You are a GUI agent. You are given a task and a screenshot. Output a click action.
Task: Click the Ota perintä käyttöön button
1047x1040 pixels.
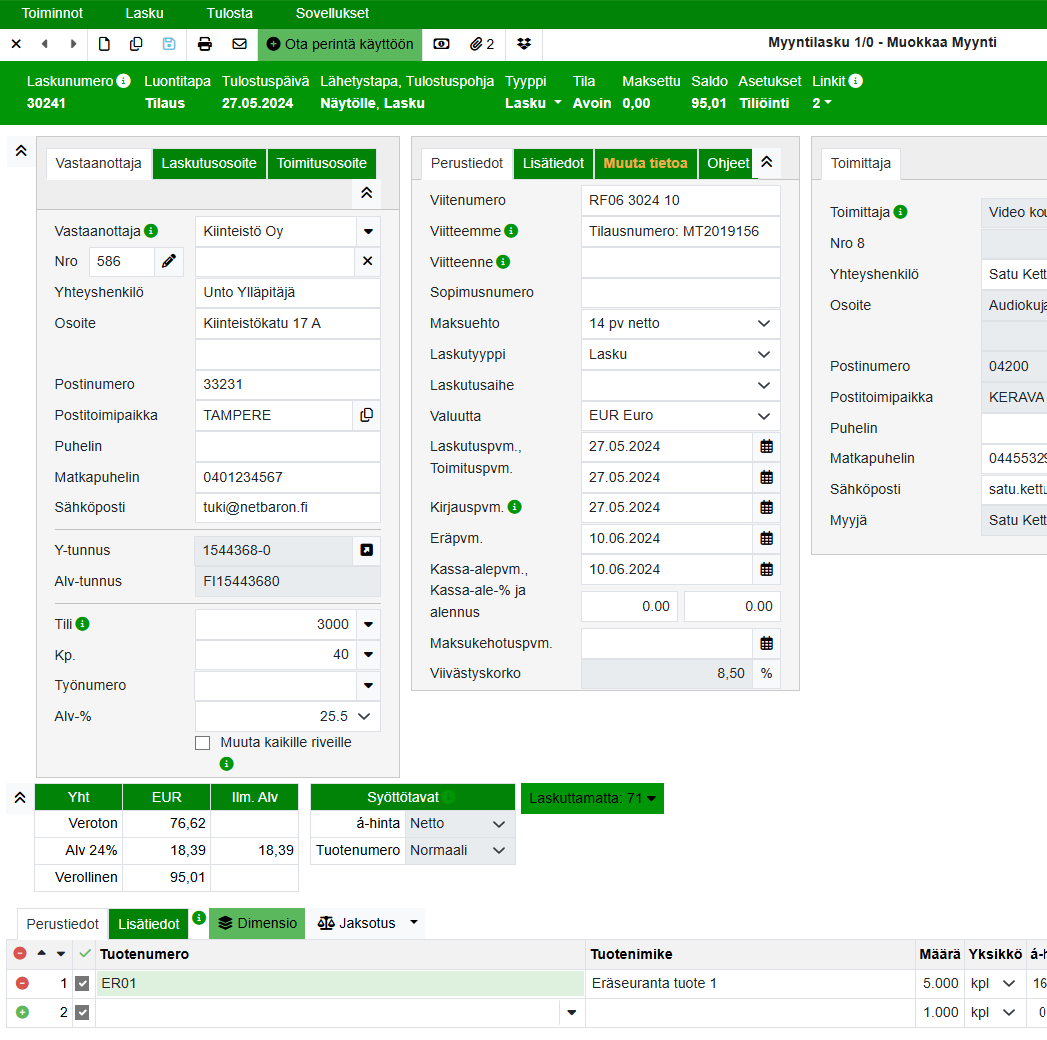pos(340,44)
